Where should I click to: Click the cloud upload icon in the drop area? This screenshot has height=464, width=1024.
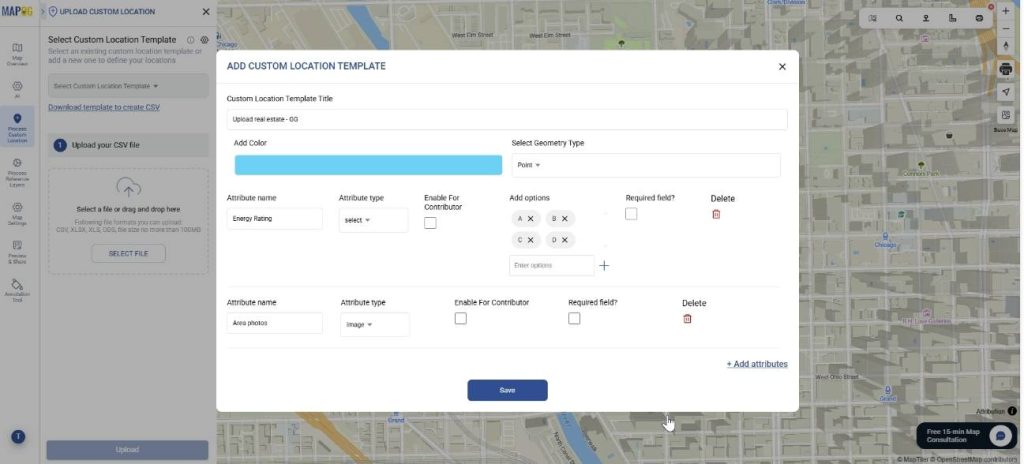128,188
